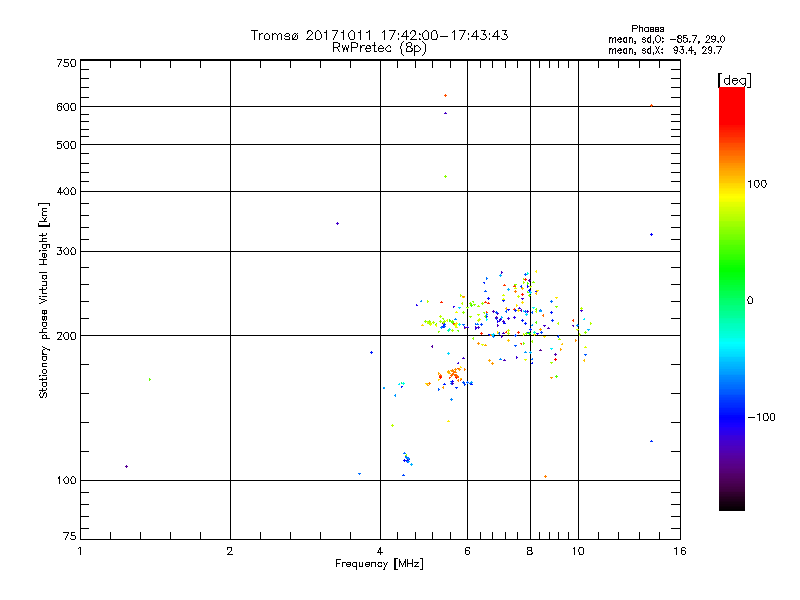Click the 'mean, sd,X: 93.4, 29.7' statistic
This screenshot has height=600, width=800.
click(665, 50)
